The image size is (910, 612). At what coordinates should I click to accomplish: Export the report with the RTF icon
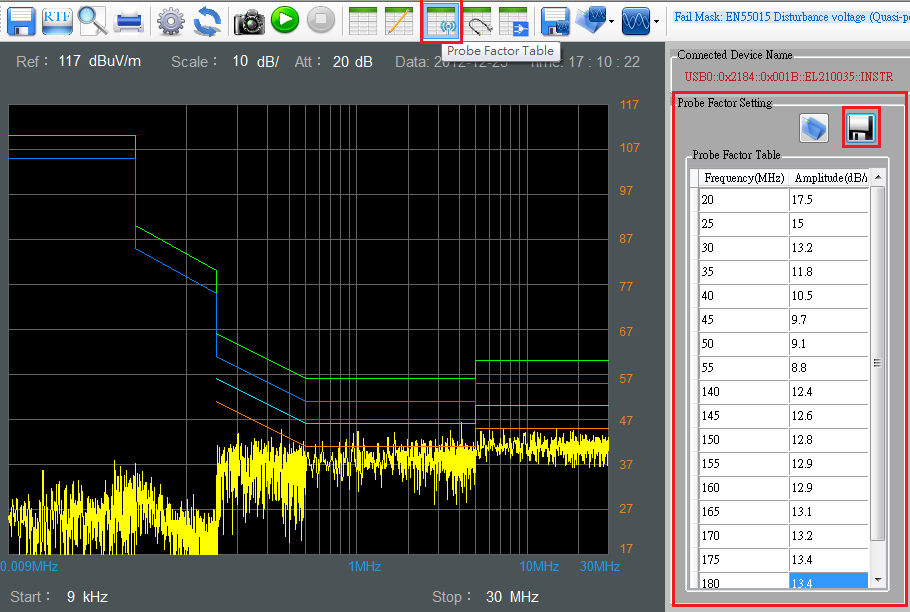pyautogui.click(x=57, y=21)
